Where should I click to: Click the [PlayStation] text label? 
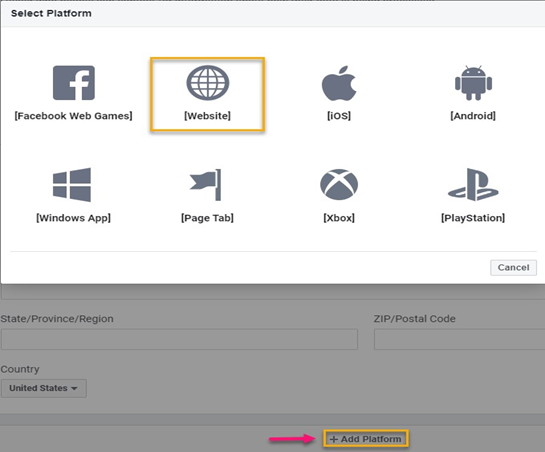click(473, 218)
